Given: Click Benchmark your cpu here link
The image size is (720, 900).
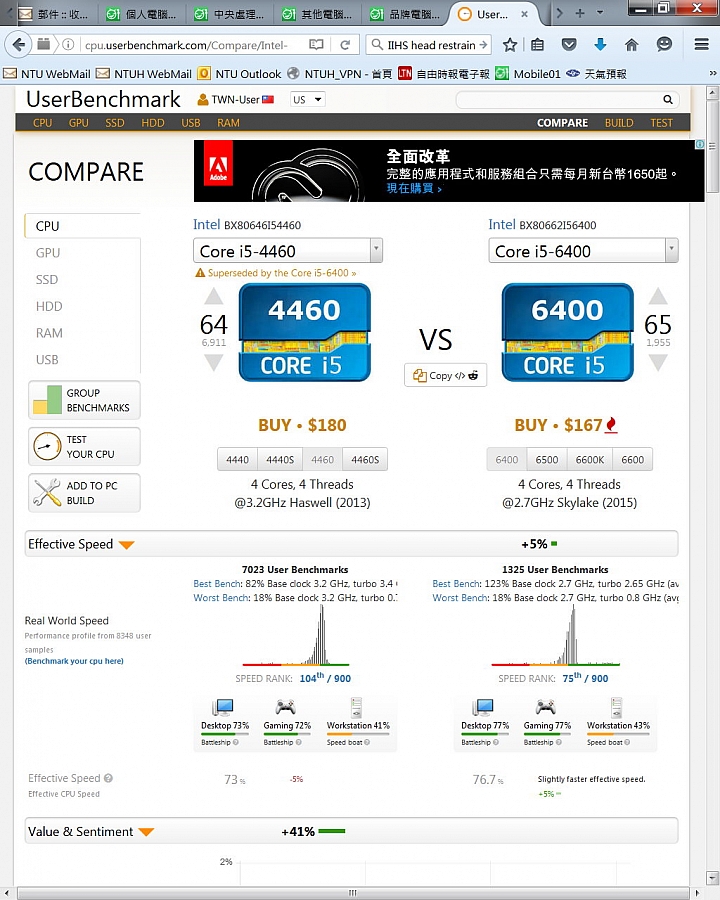Looking at the screenshot, I should (x=74, y=661).
